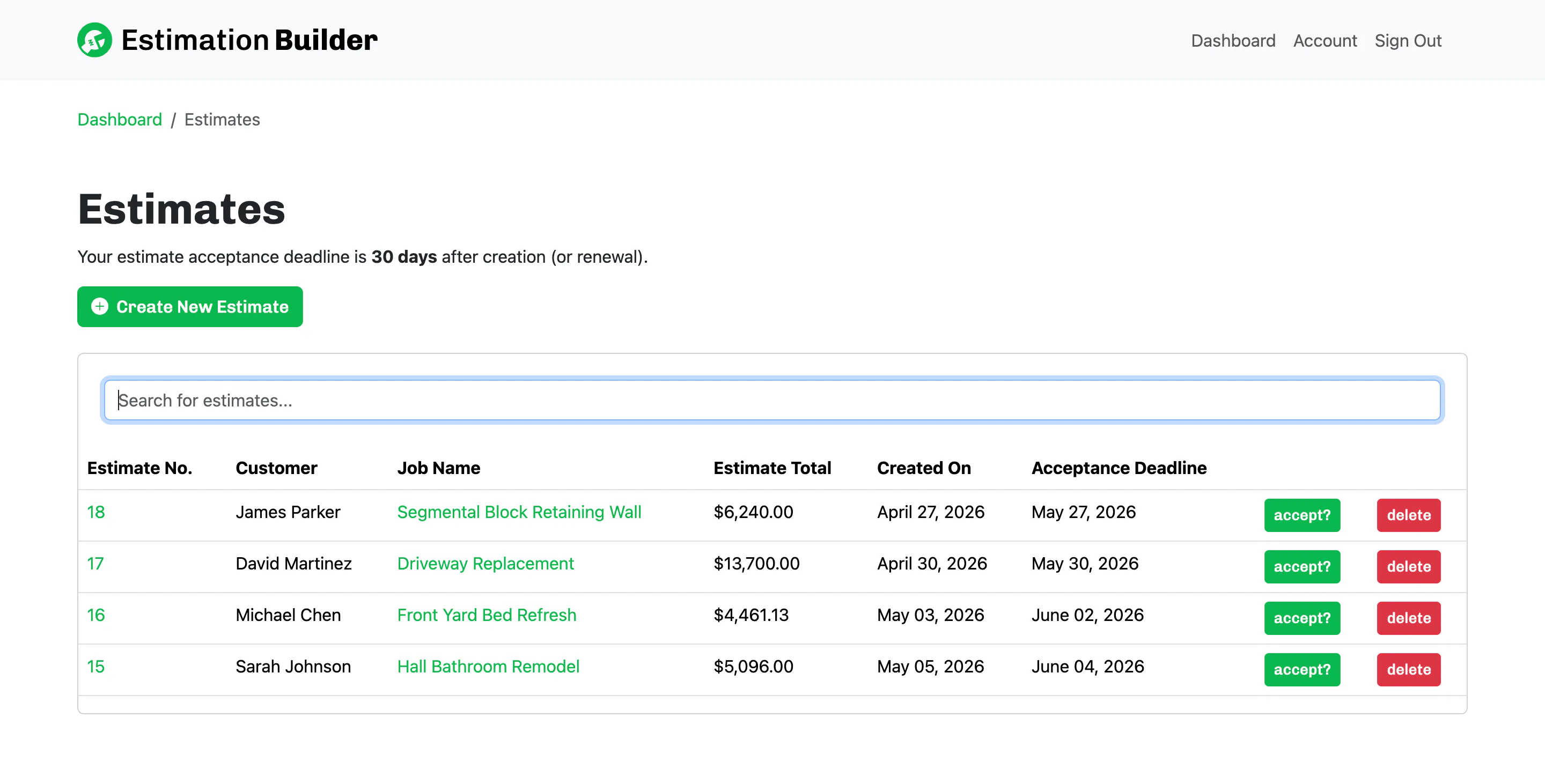Click the Estimate No. column header
Viewport: 1545px width, 784px height.
[x=139, y=468]
